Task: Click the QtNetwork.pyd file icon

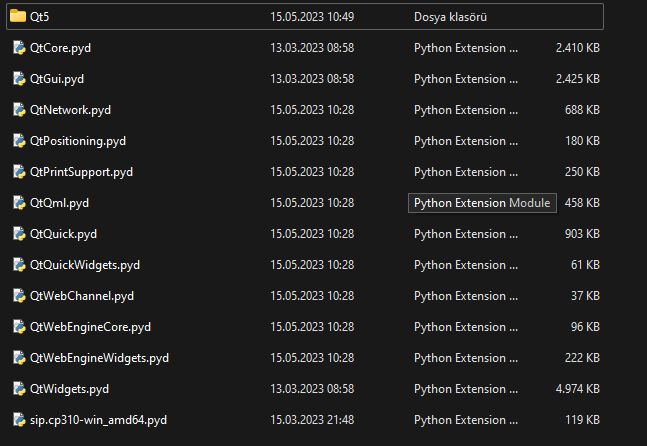Action: (x=19, y=109)
